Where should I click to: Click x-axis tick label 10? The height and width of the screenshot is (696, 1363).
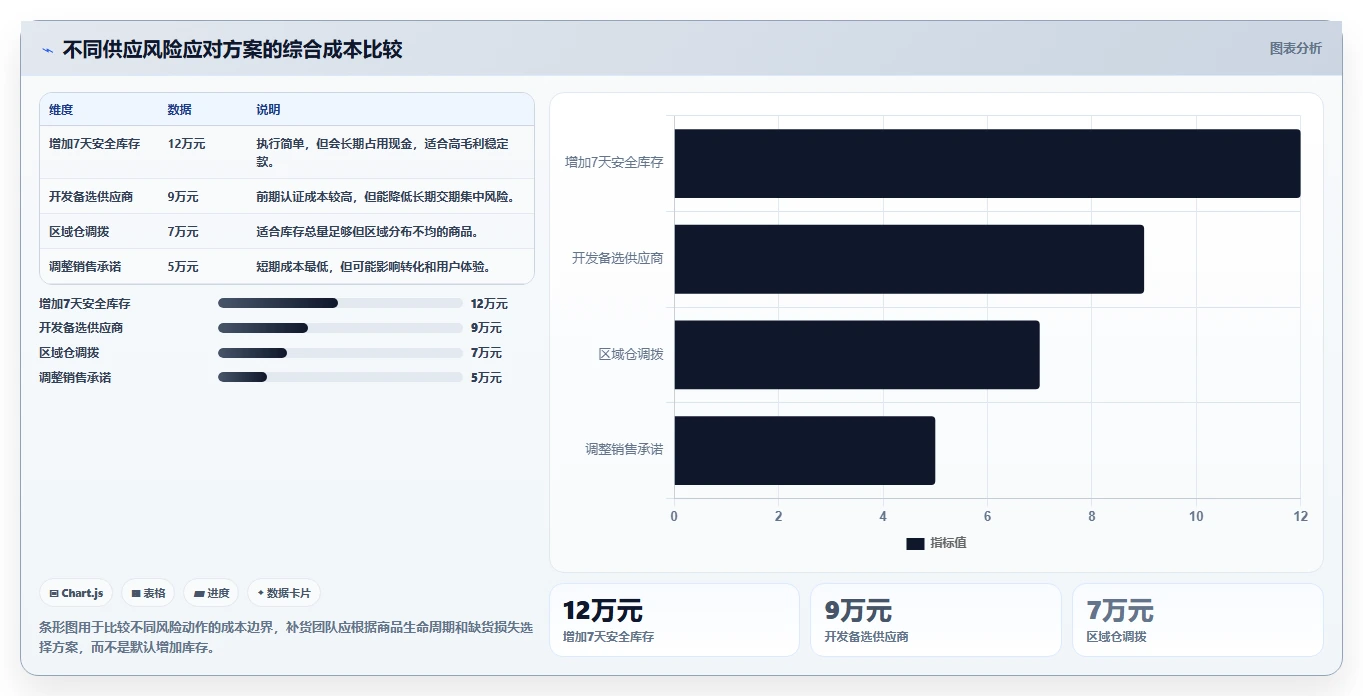[1196, 516]
